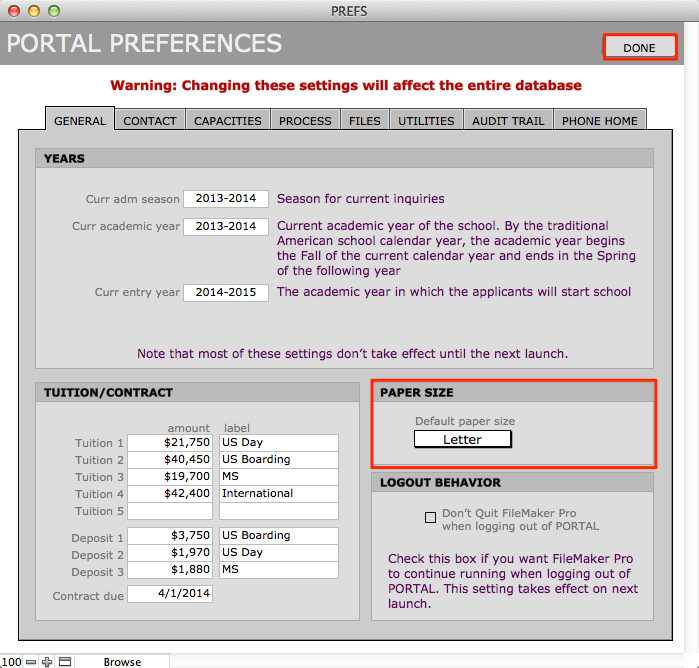The height and width of the screenshot is (668, 699).
Task: Open the UTILITIES tab
Action: (x=426, y=121)
